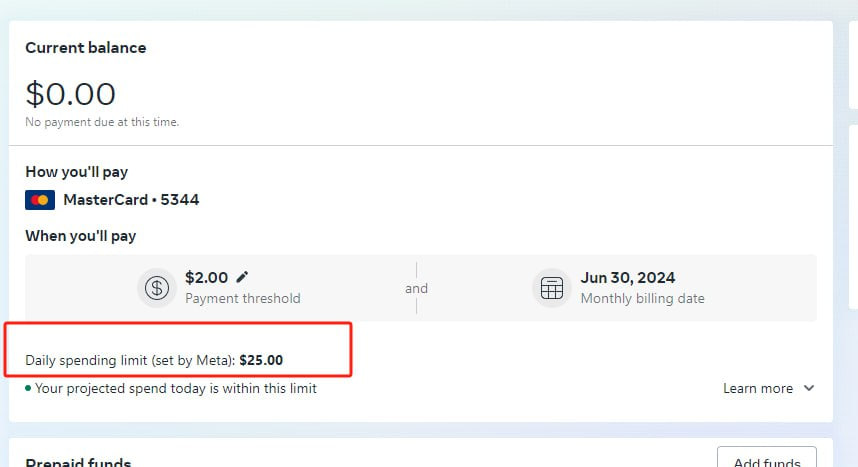Click the green projected spend status dot

[x=28, y=388]
